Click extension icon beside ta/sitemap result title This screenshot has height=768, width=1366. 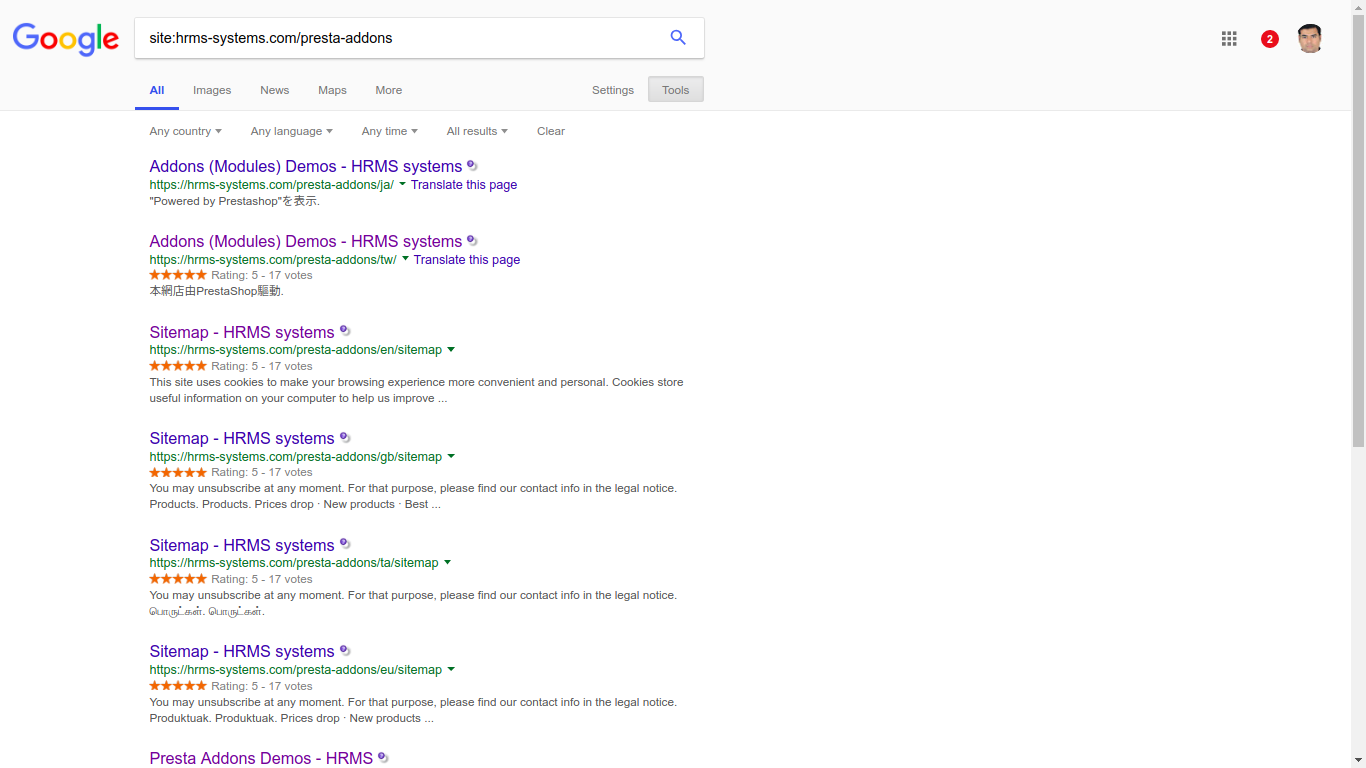pos(345,544)
